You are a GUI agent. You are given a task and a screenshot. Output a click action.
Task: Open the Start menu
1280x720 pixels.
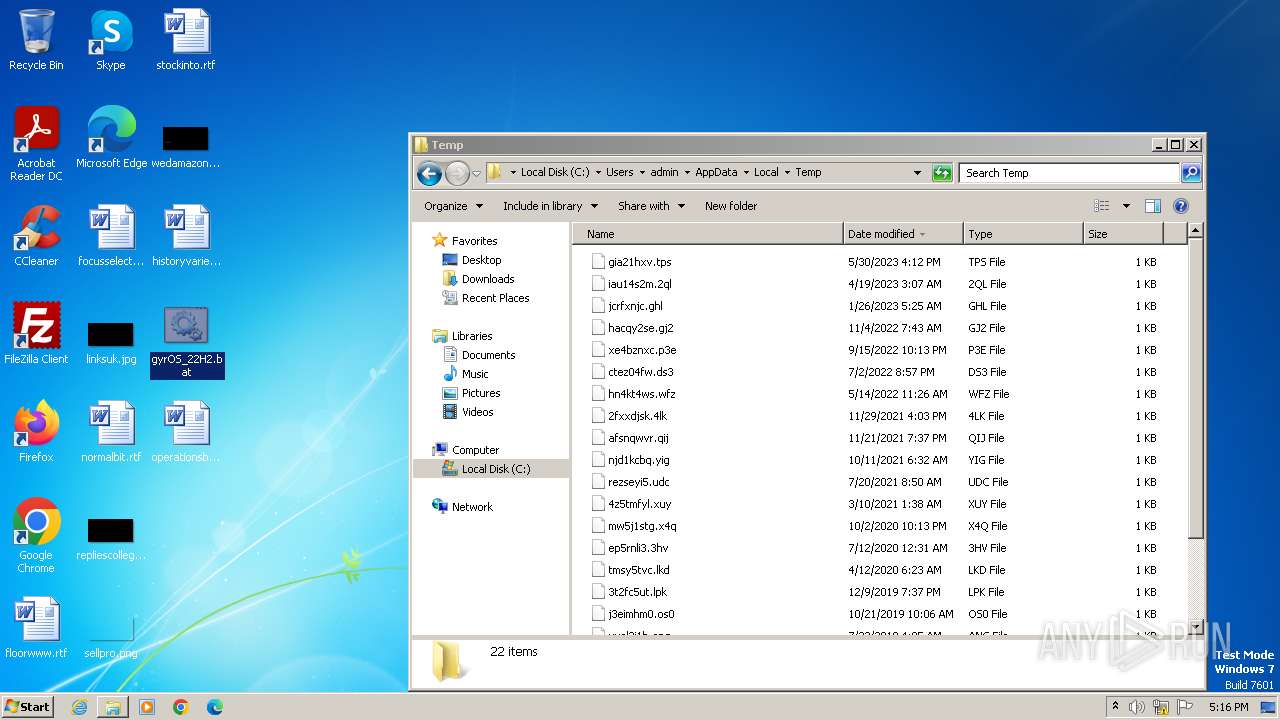pos(27,707)
